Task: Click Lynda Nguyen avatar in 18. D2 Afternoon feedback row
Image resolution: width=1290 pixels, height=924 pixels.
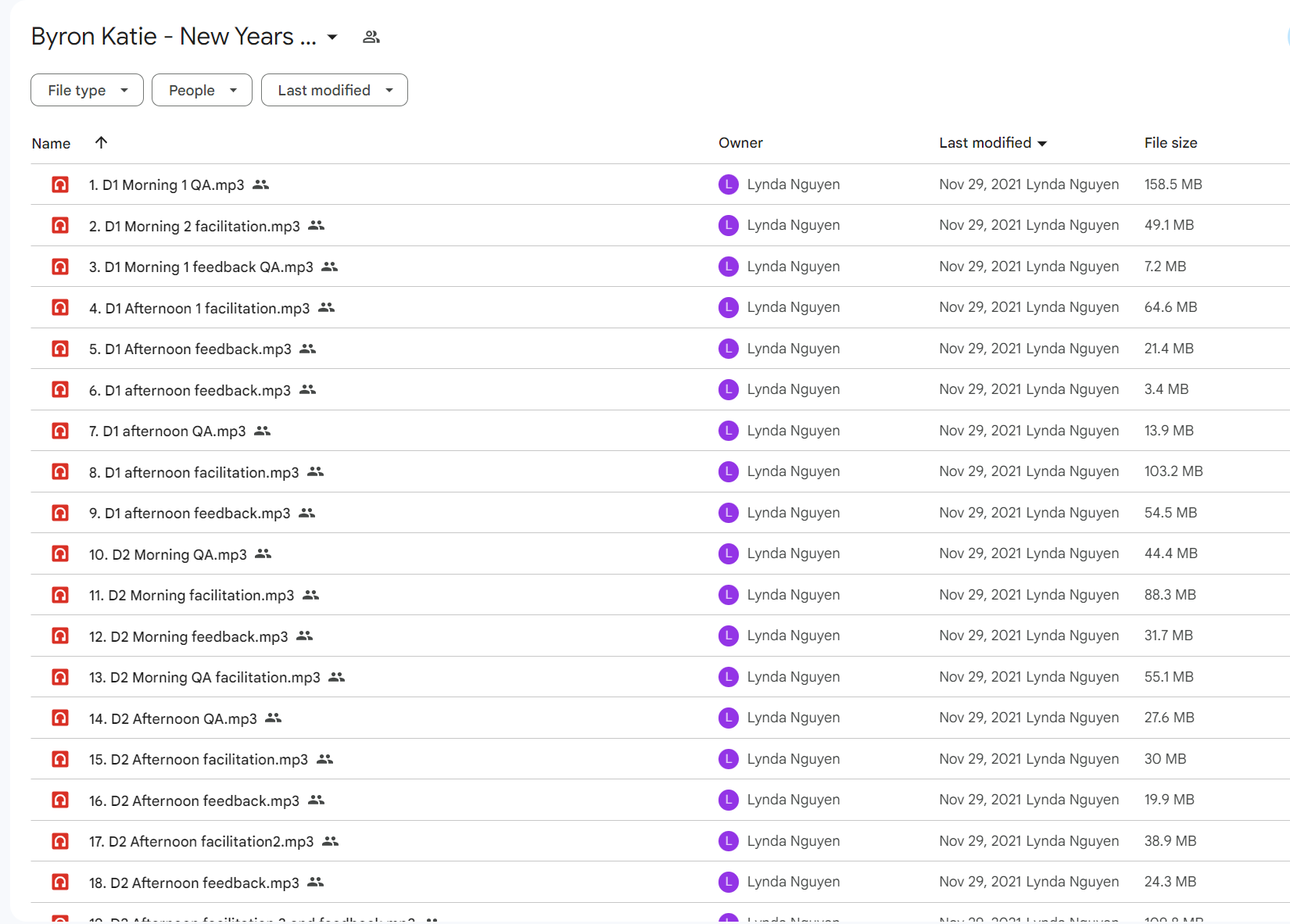Action: [729, 882]
